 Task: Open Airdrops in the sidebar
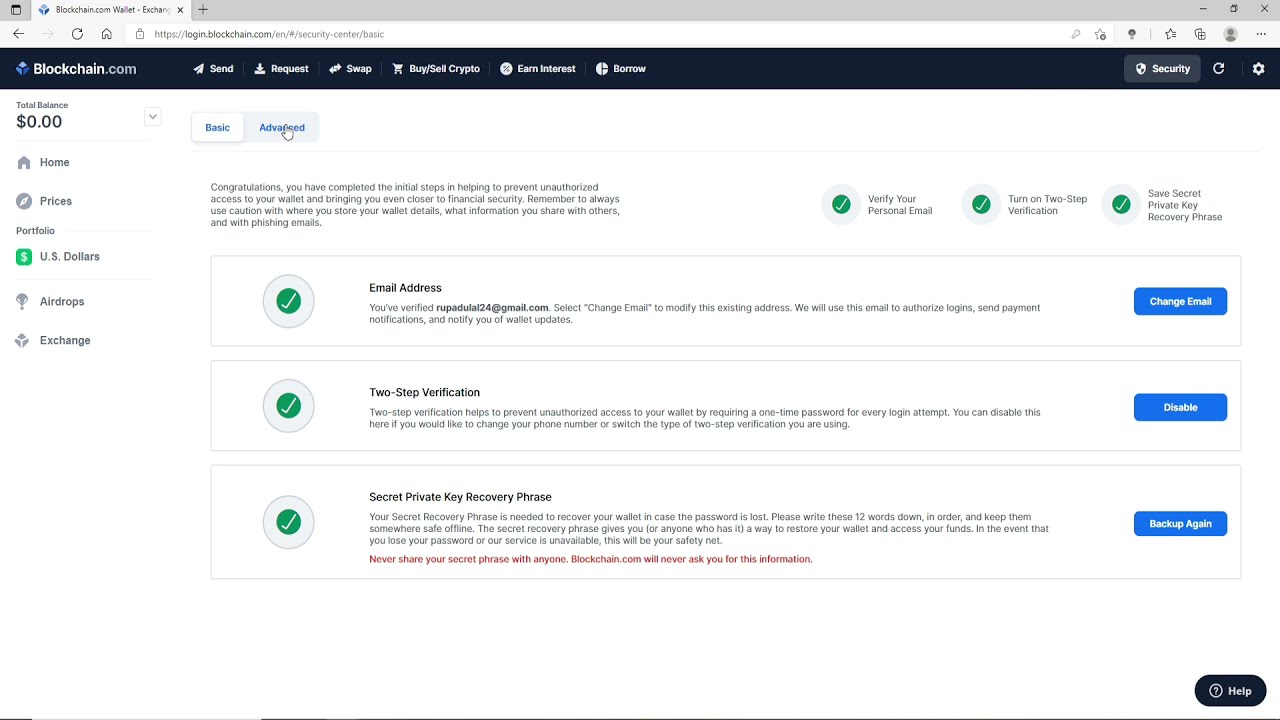tap(62, 301)
